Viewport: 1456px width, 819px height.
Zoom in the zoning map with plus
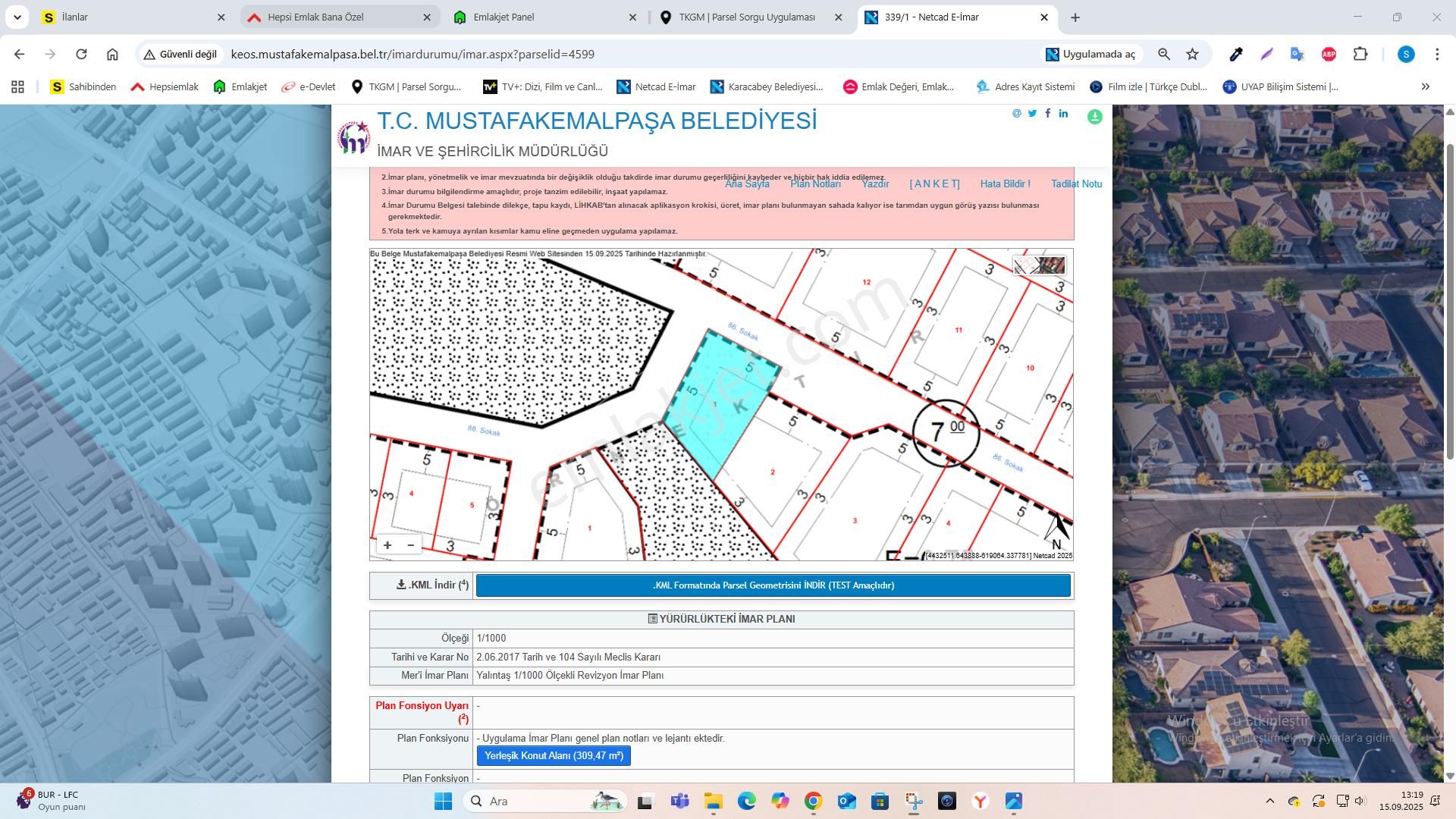(388, 545)
